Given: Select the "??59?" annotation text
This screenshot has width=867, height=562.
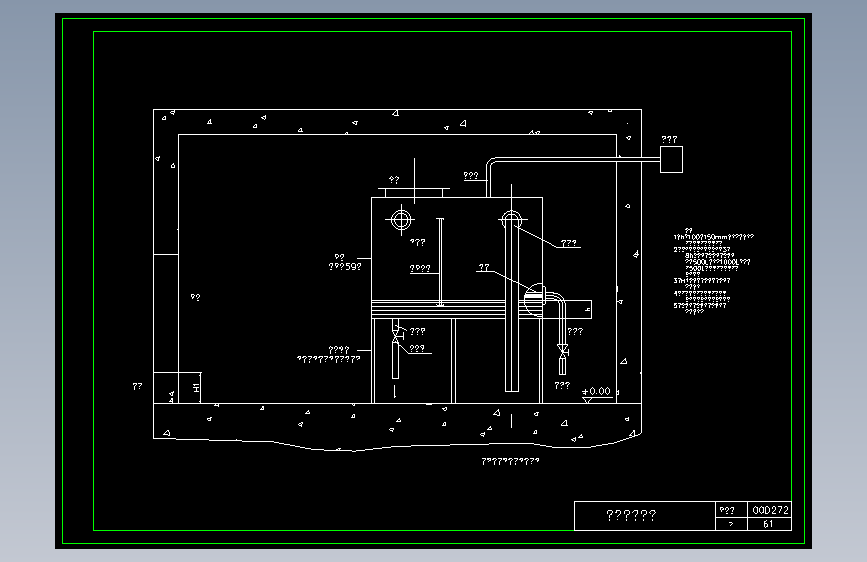Looking at the screenshot, I should click(345, 267).
